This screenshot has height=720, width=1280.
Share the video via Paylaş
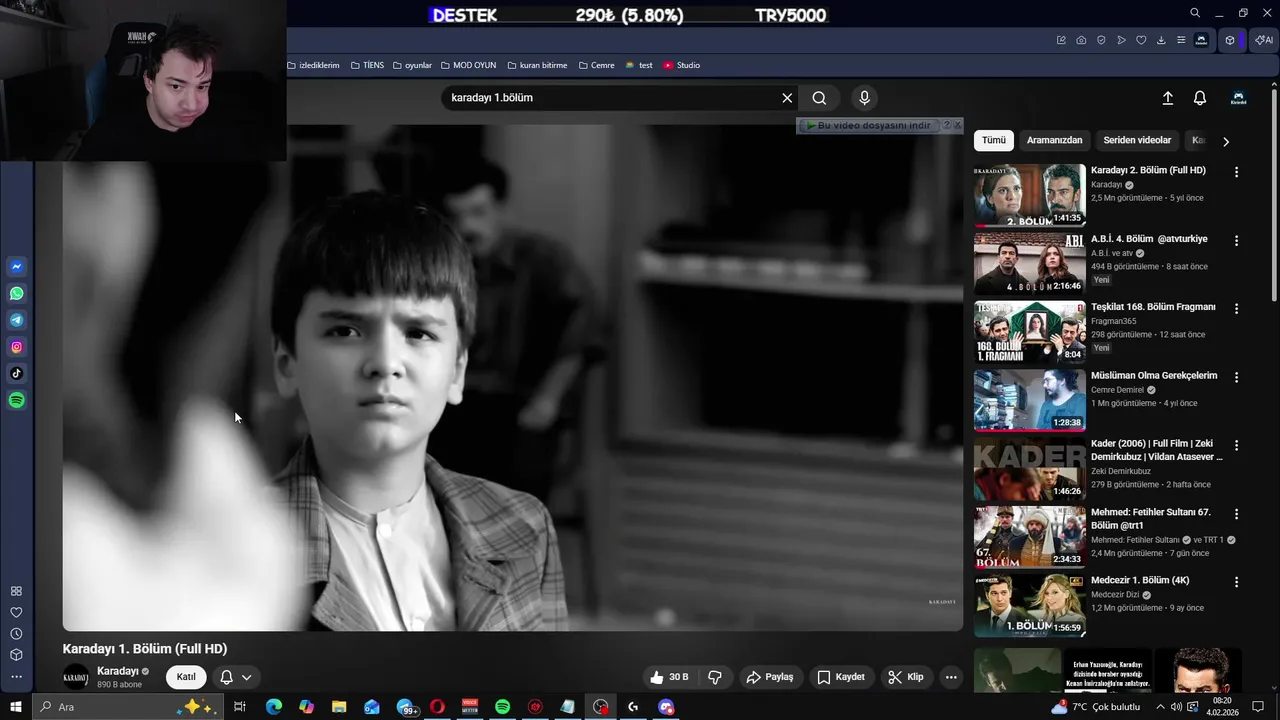coord(770,677)
